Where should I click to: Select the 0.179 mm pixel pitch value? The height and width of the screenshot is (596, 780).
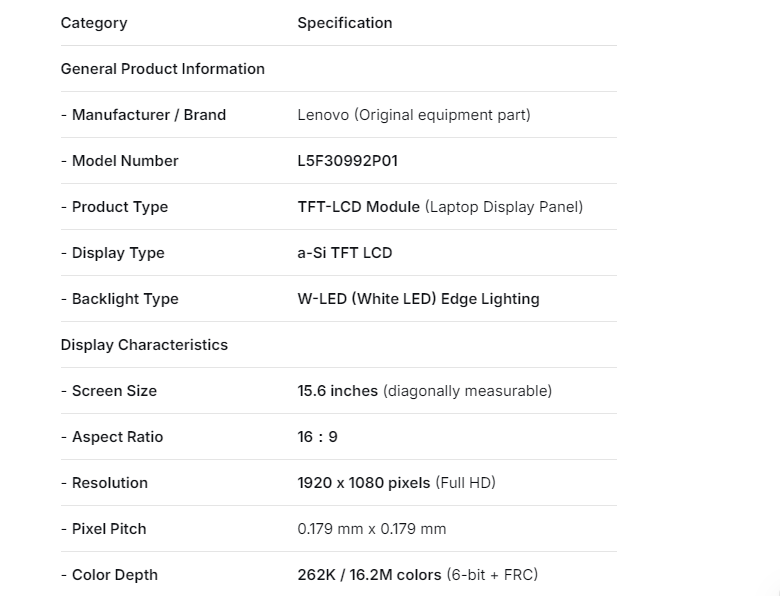tap(372, 529)
